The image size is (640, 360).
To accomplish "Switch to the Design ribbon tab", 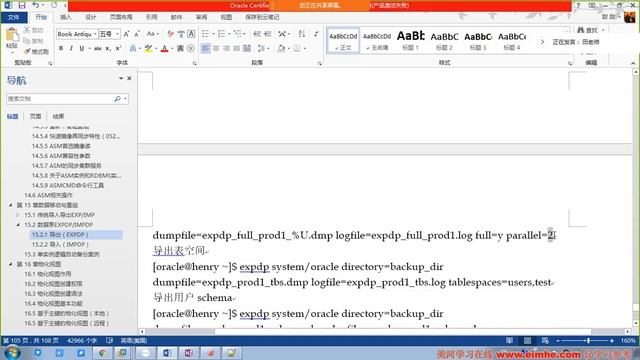I will point(91,17).
